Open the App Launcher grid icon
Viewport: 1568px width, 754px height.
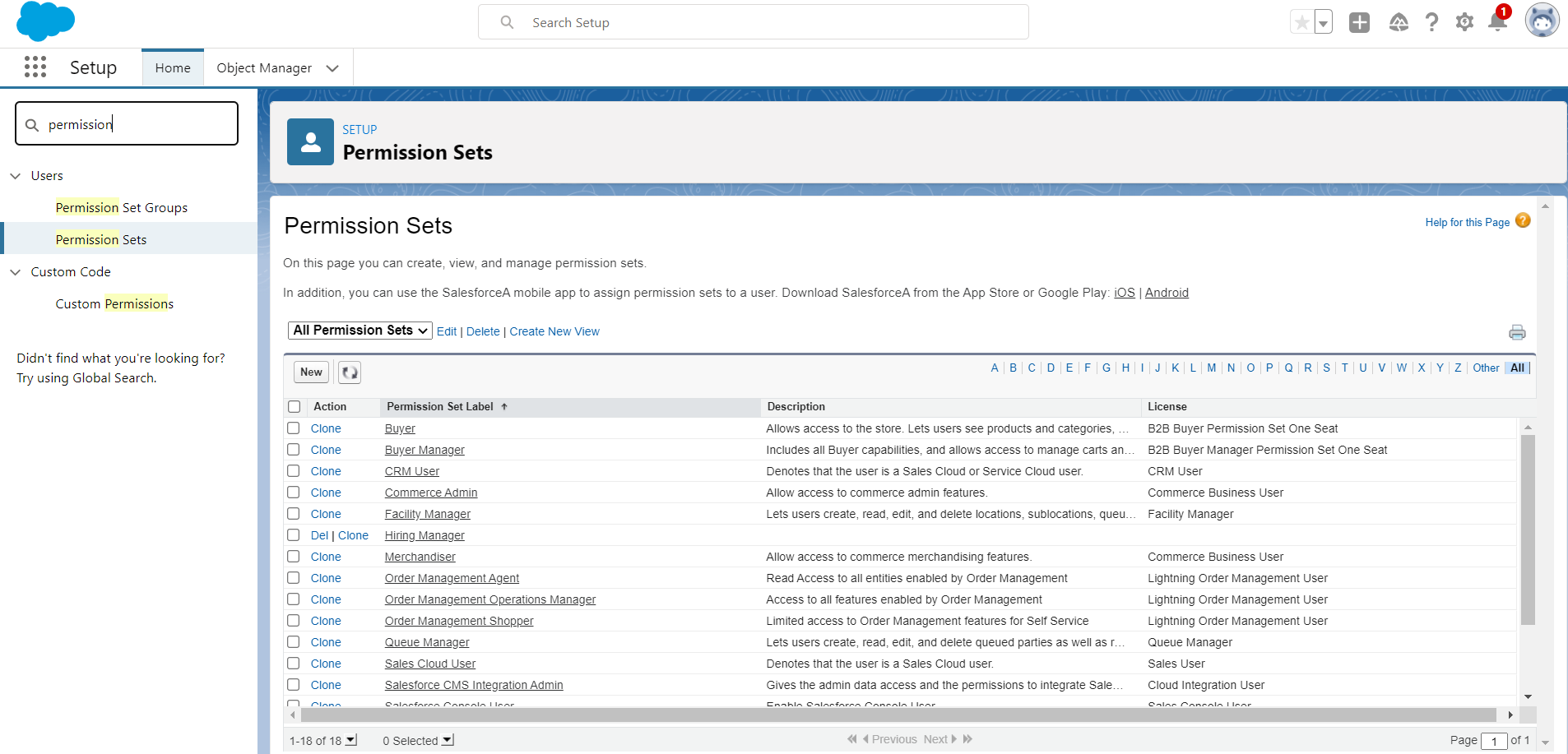click(35, 67)
